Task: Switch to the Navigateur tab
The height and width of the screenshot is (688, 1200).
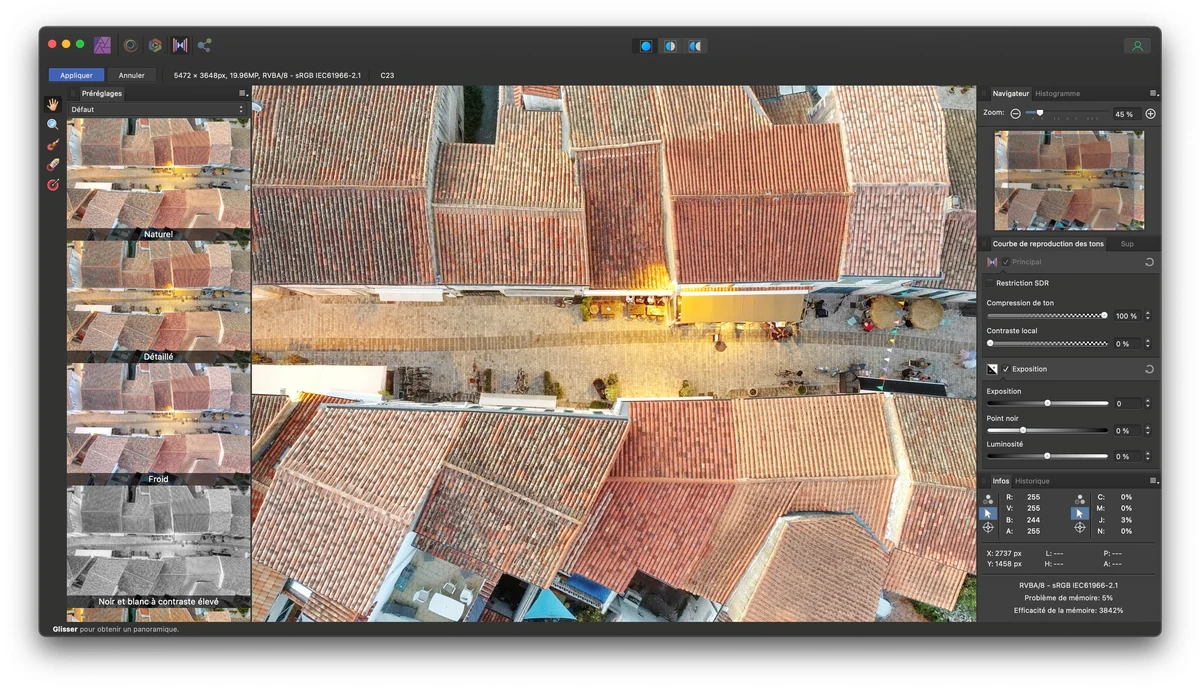Action: 1010,93
